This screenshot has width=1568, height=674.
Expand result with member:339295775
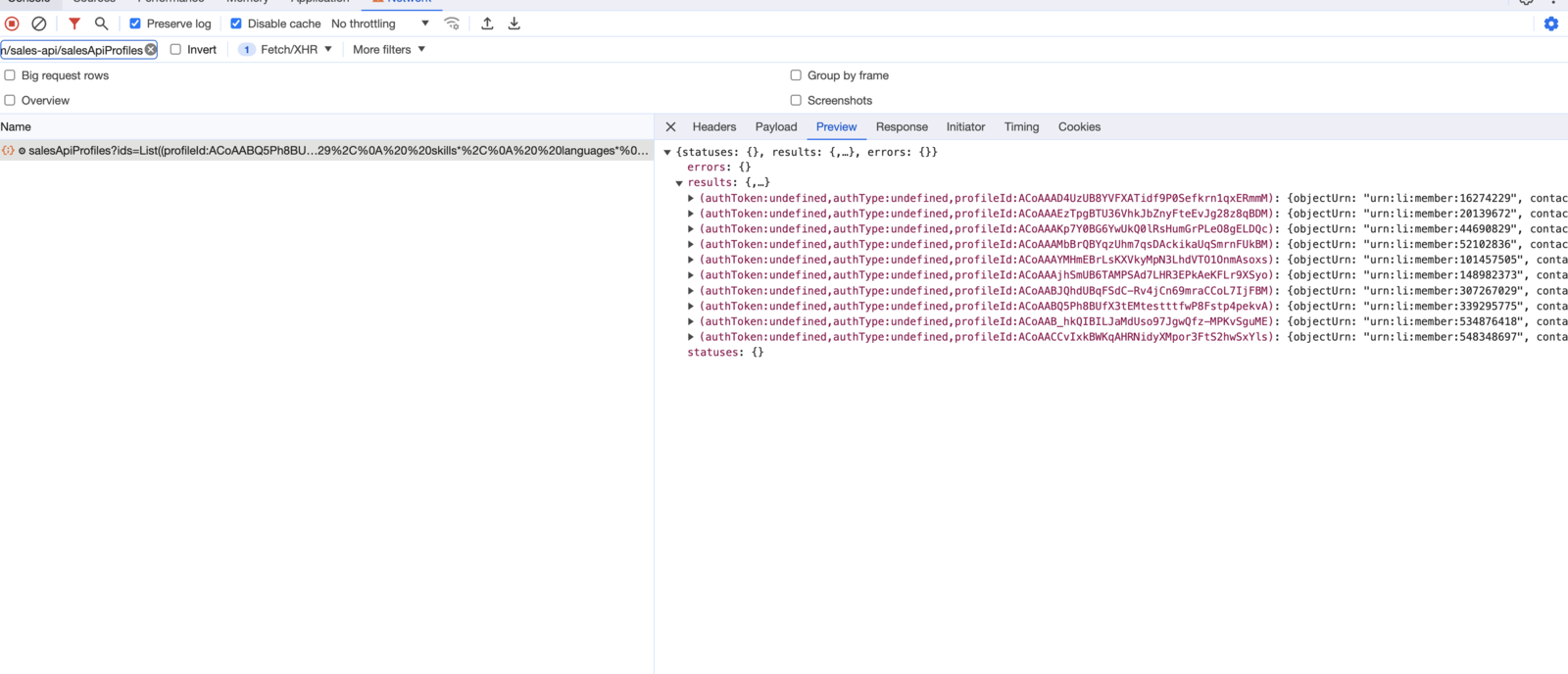691,306
